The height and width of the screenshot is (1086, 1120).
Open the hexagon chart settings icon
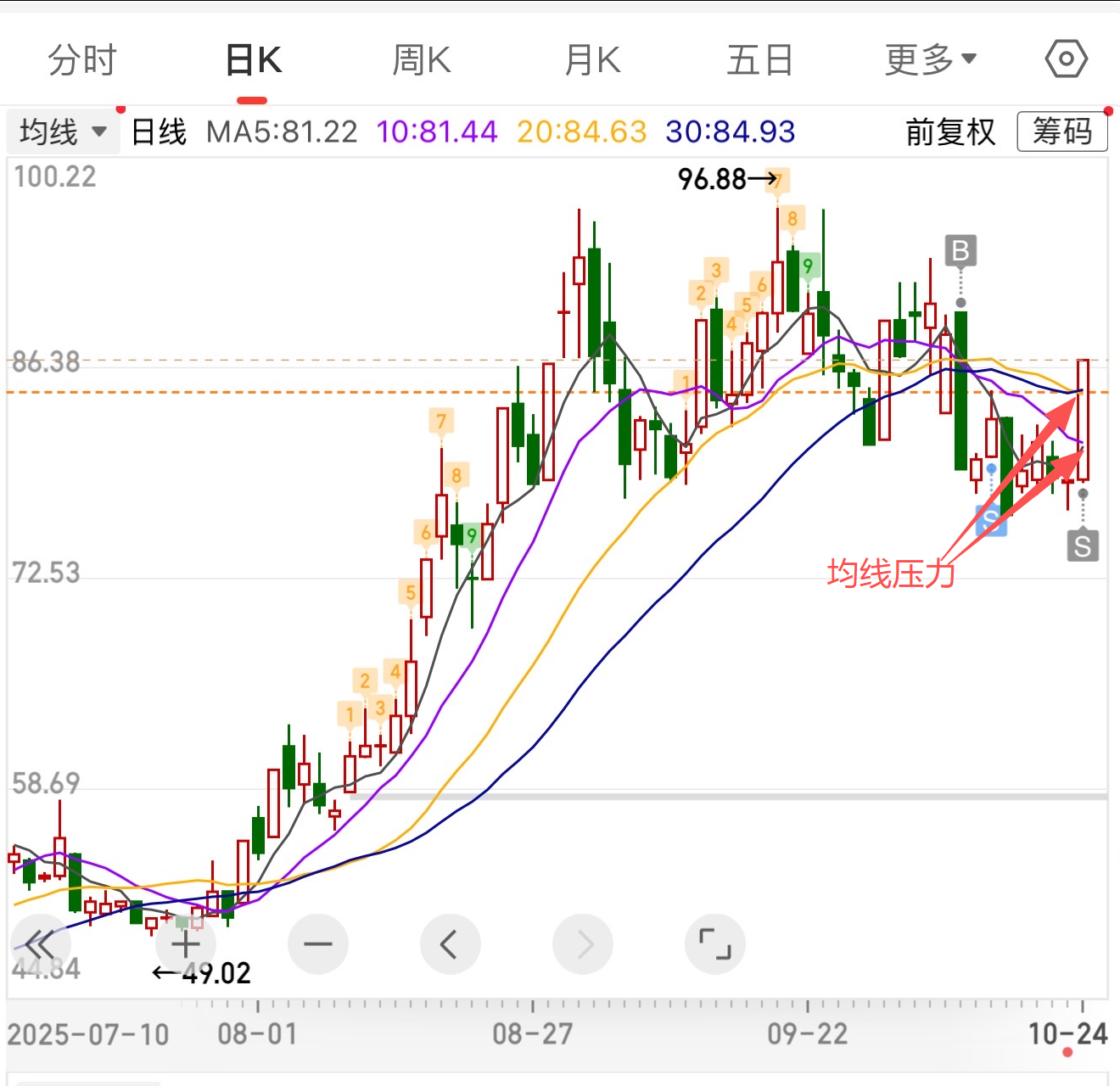1066,59
